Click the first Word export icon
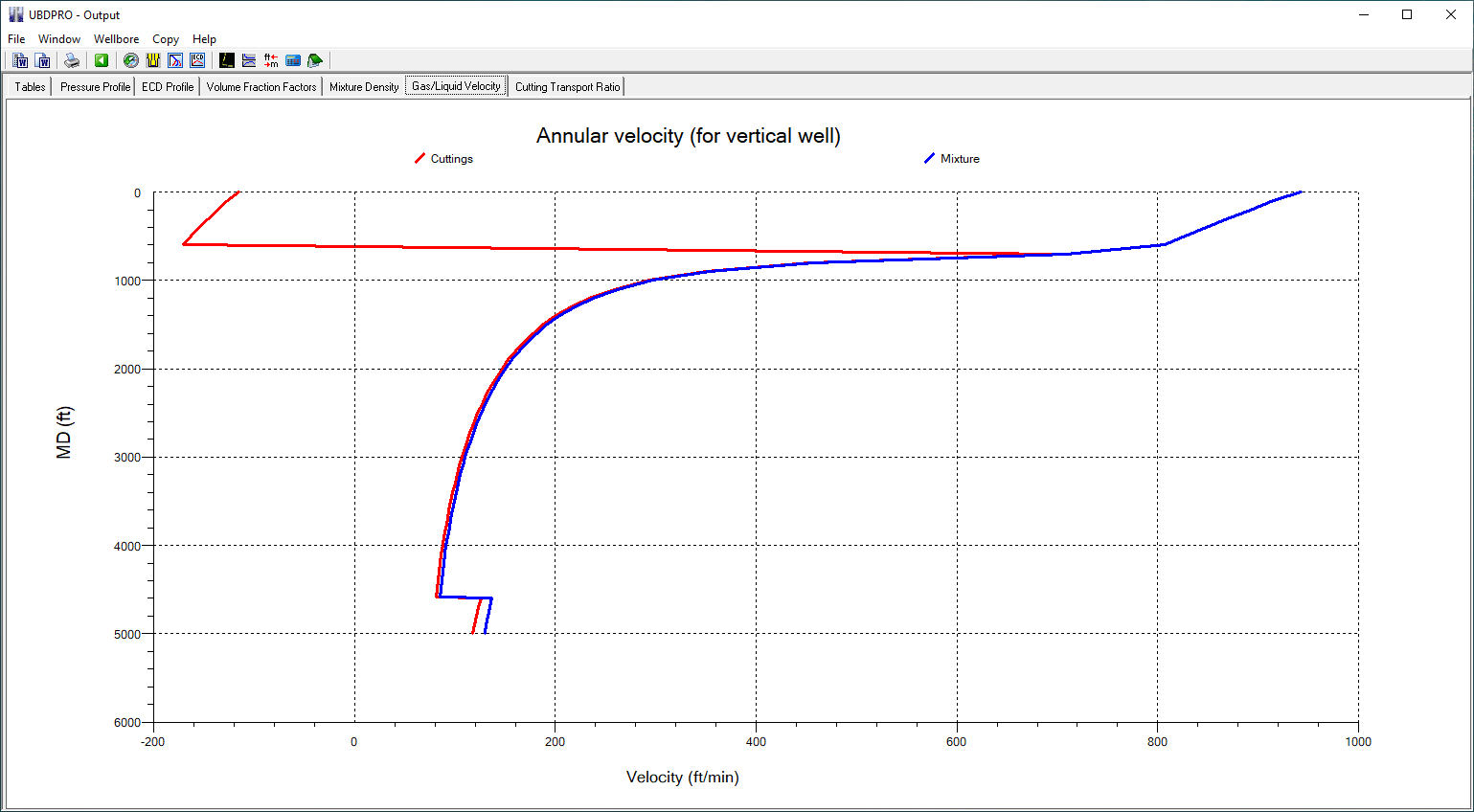This screenshot has width=1474, height=812. (20, 60)
